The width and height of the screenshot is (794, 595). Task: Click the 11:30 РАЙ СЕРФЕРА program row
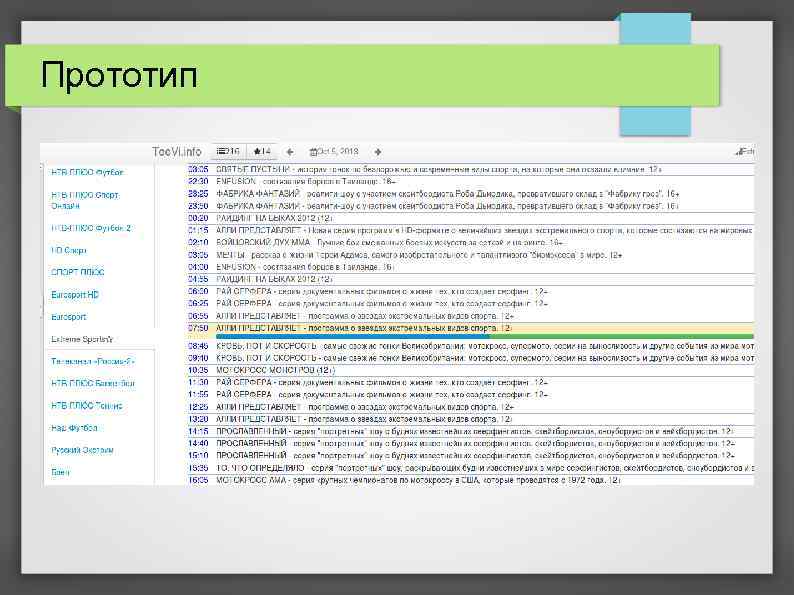(x=470, y=382)
